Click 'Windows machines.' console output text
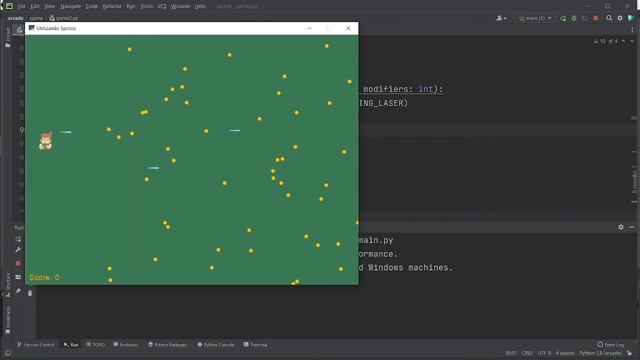 click(x=410, y=268)
